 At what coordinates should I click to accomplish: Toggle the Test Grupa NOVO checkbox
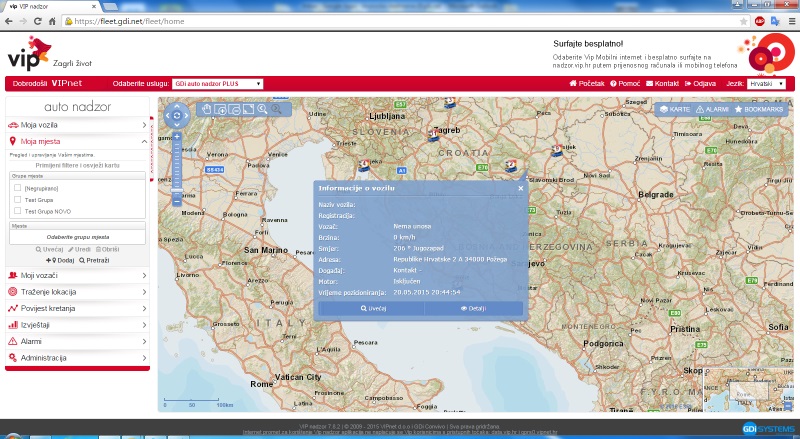coord(17,211)
